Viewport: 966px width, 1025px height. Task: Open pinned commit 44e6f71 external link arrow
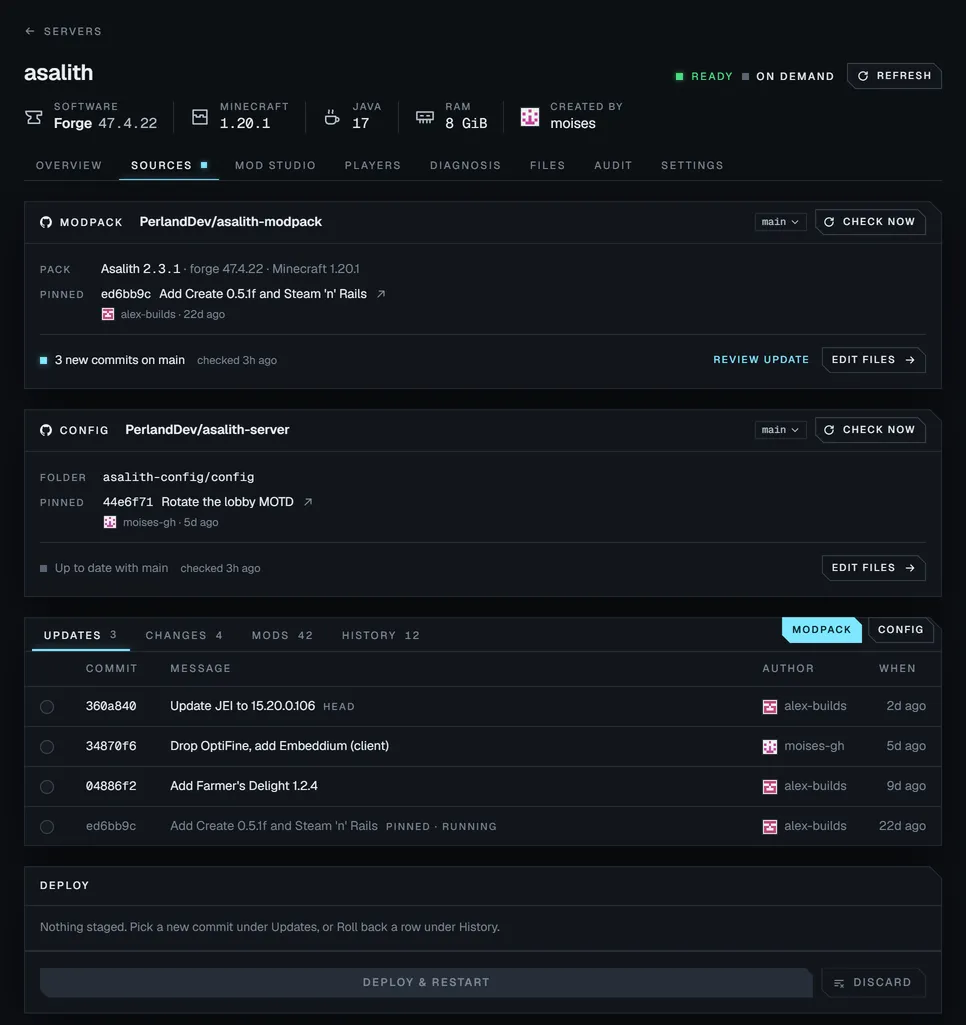tap(308, 502)
